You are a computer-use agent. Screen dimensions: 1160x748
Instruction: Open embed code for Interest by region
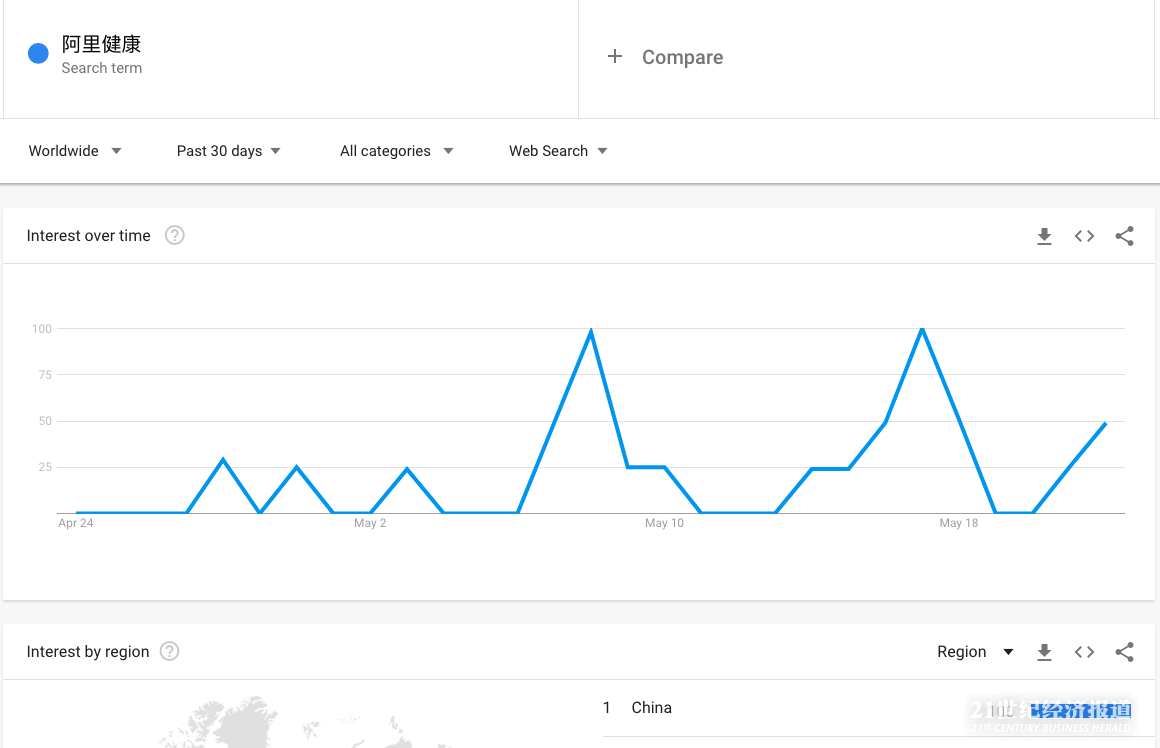click(x=1084, y=652)
